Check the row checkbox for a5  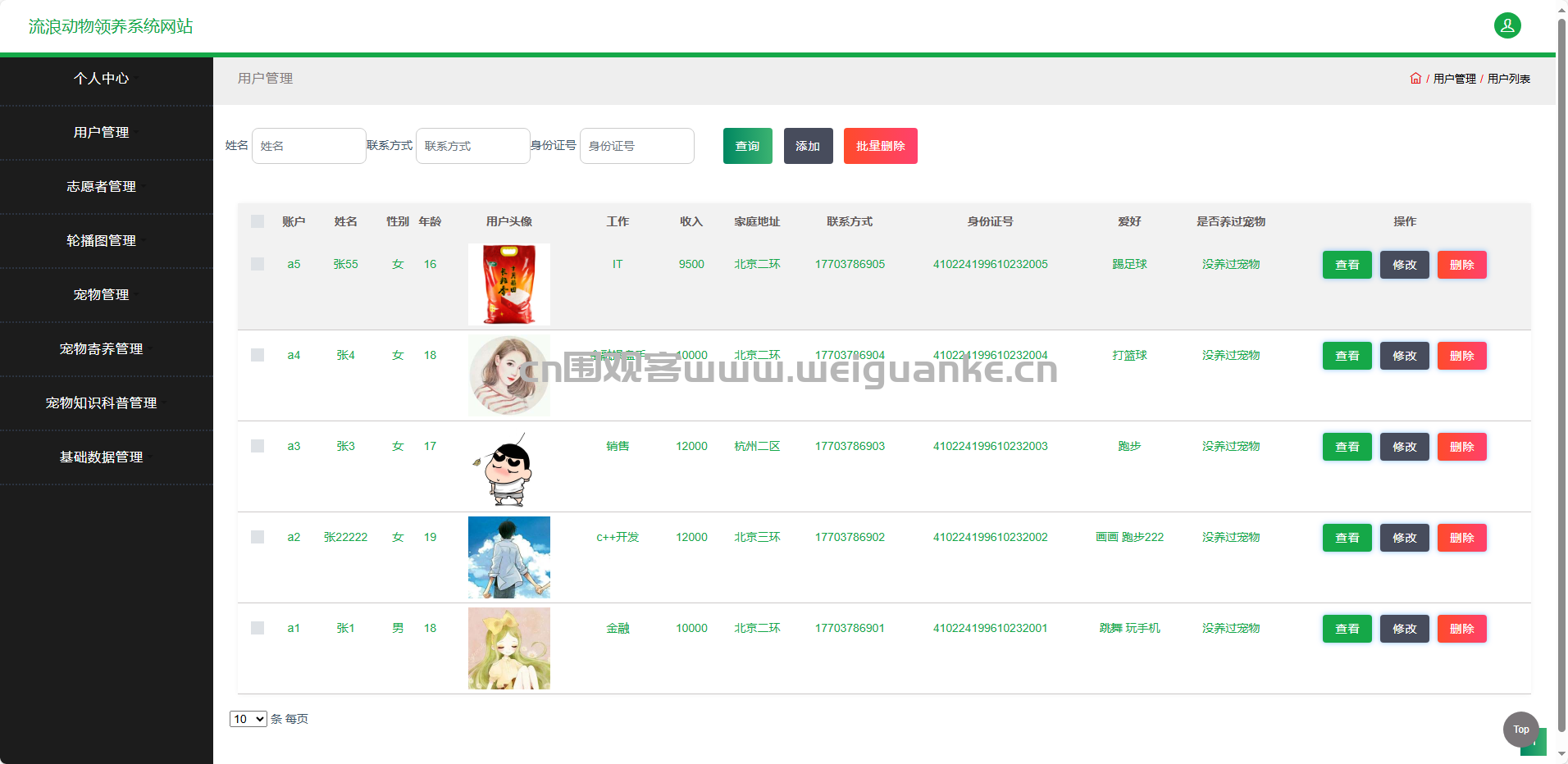[x=258, y=264]
